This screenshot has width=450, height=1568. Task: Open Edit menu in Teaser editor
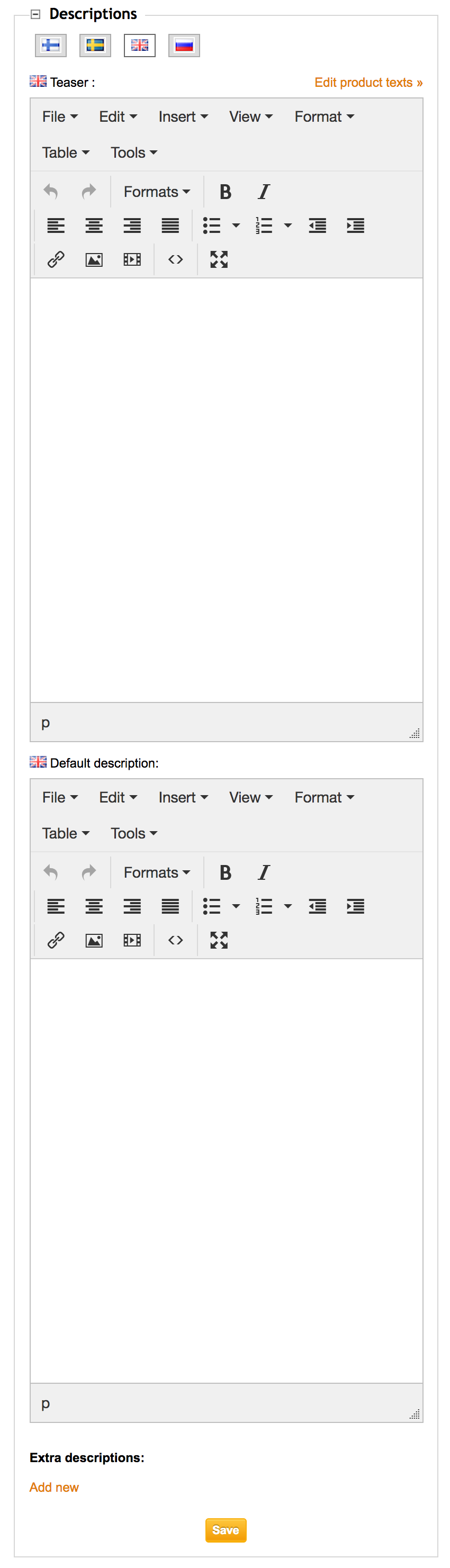[x=118, y=116]
